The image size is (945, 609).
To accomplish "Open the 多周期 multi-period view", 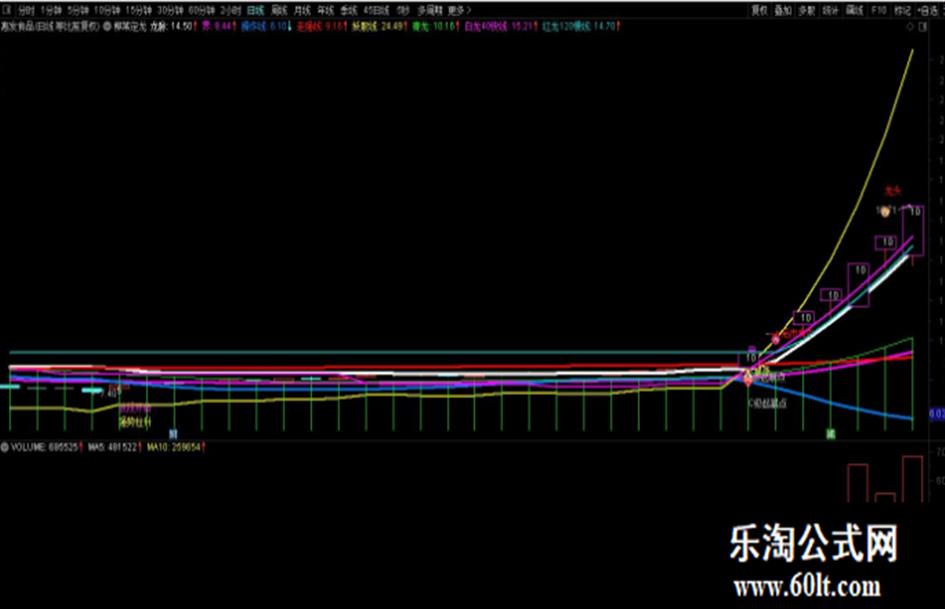I will 430,10.
